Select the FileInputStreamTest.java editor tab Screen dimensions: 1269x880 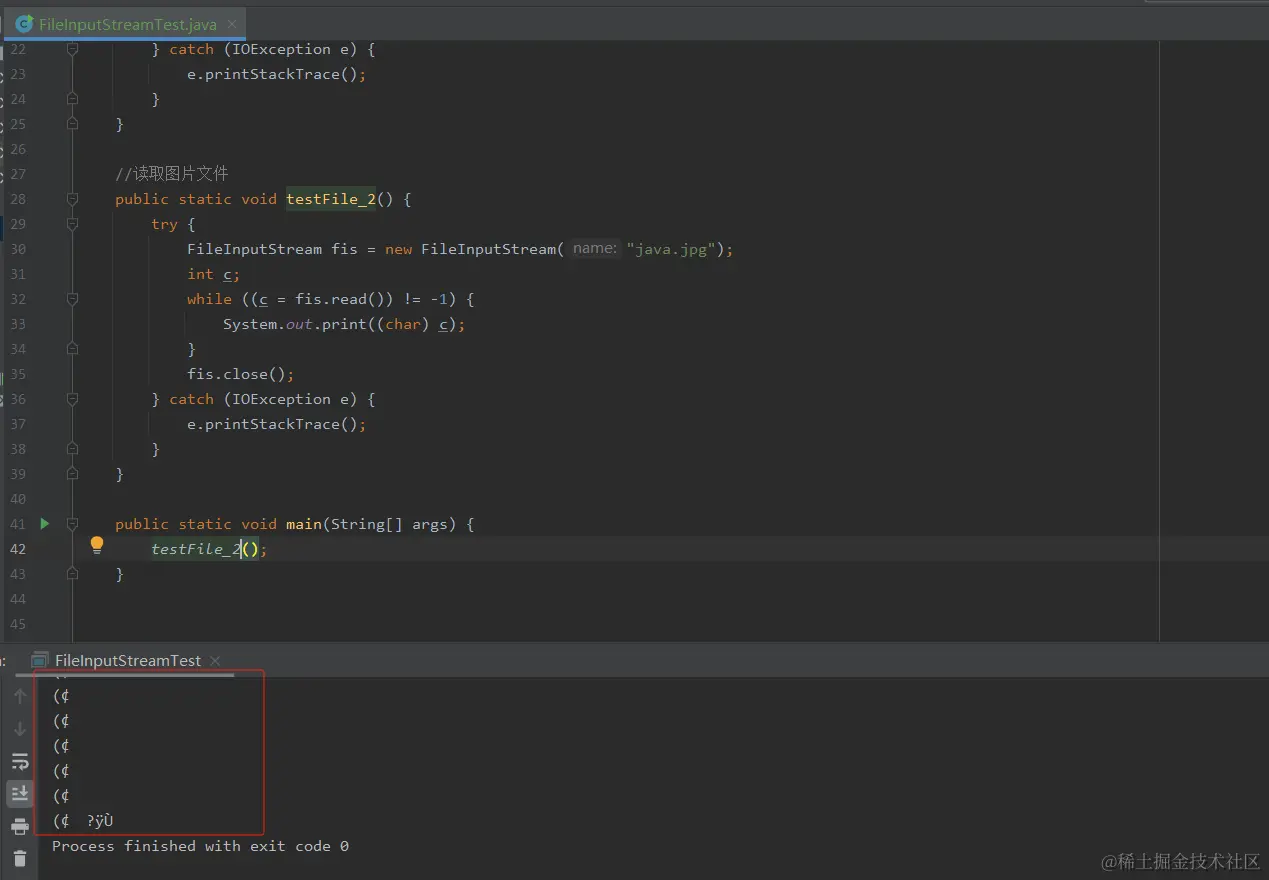tap(125, 24)
